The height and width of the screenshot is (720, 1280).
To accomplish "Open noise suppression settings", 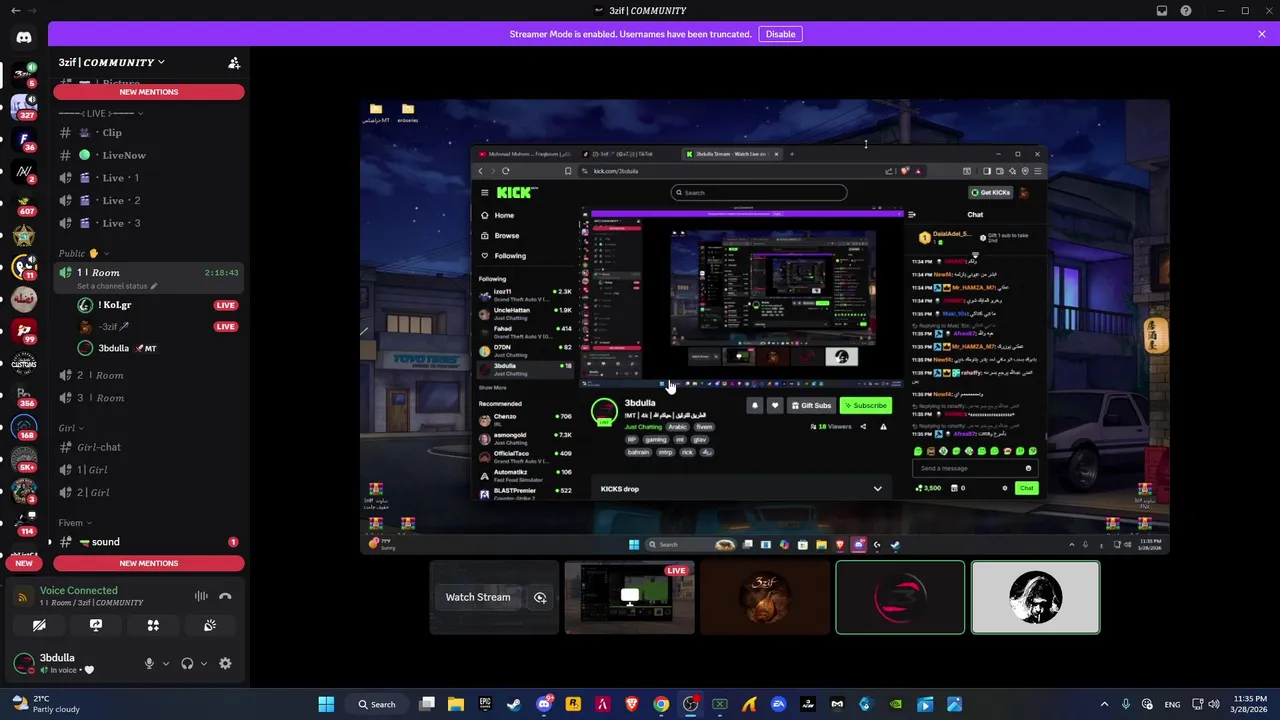I will (x=201, y=596).
